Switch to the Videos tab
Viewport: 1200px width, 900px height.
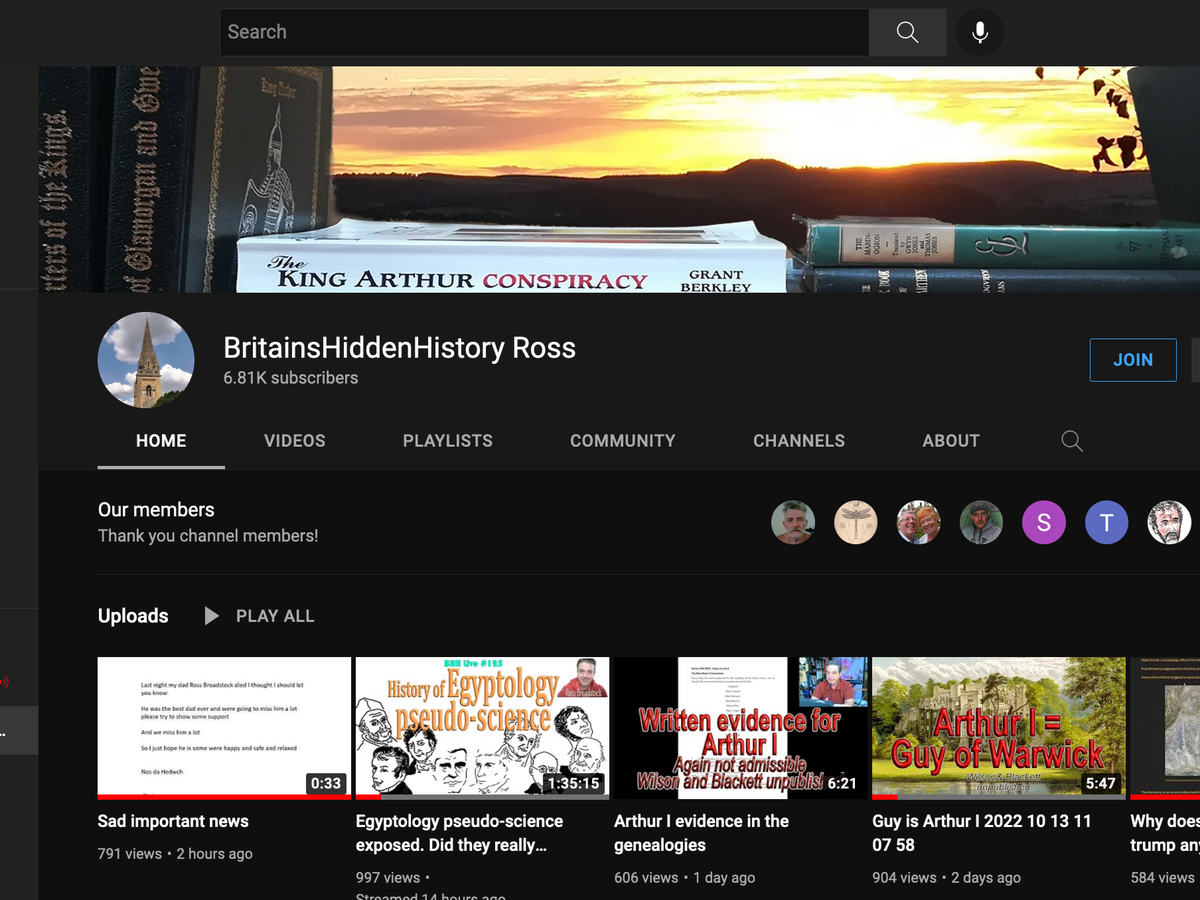coord(294,441)
